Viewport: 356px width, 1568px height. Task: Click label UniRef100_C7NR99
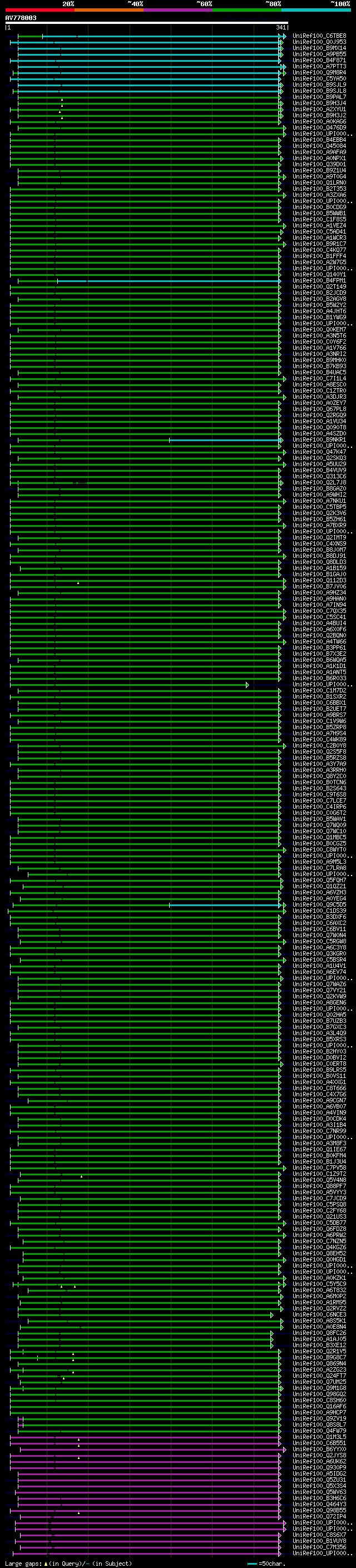pos(319,1131)
